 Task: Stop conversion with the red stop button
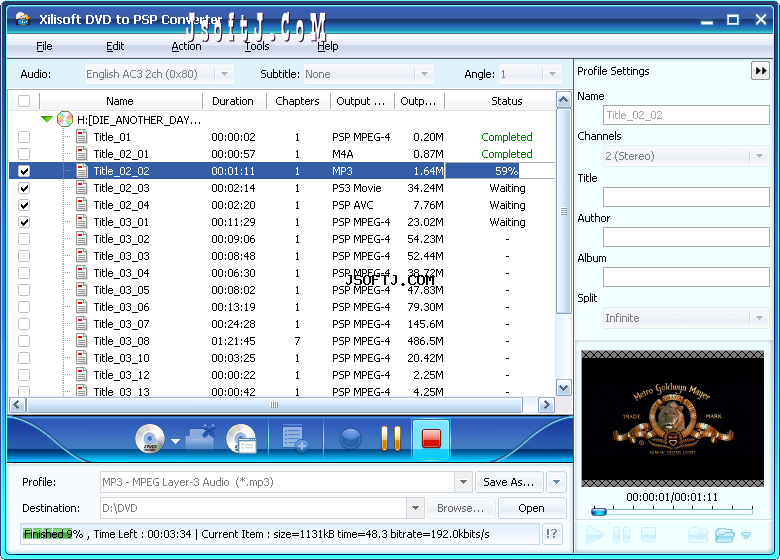pyautogui.click(x=431, y=439)
